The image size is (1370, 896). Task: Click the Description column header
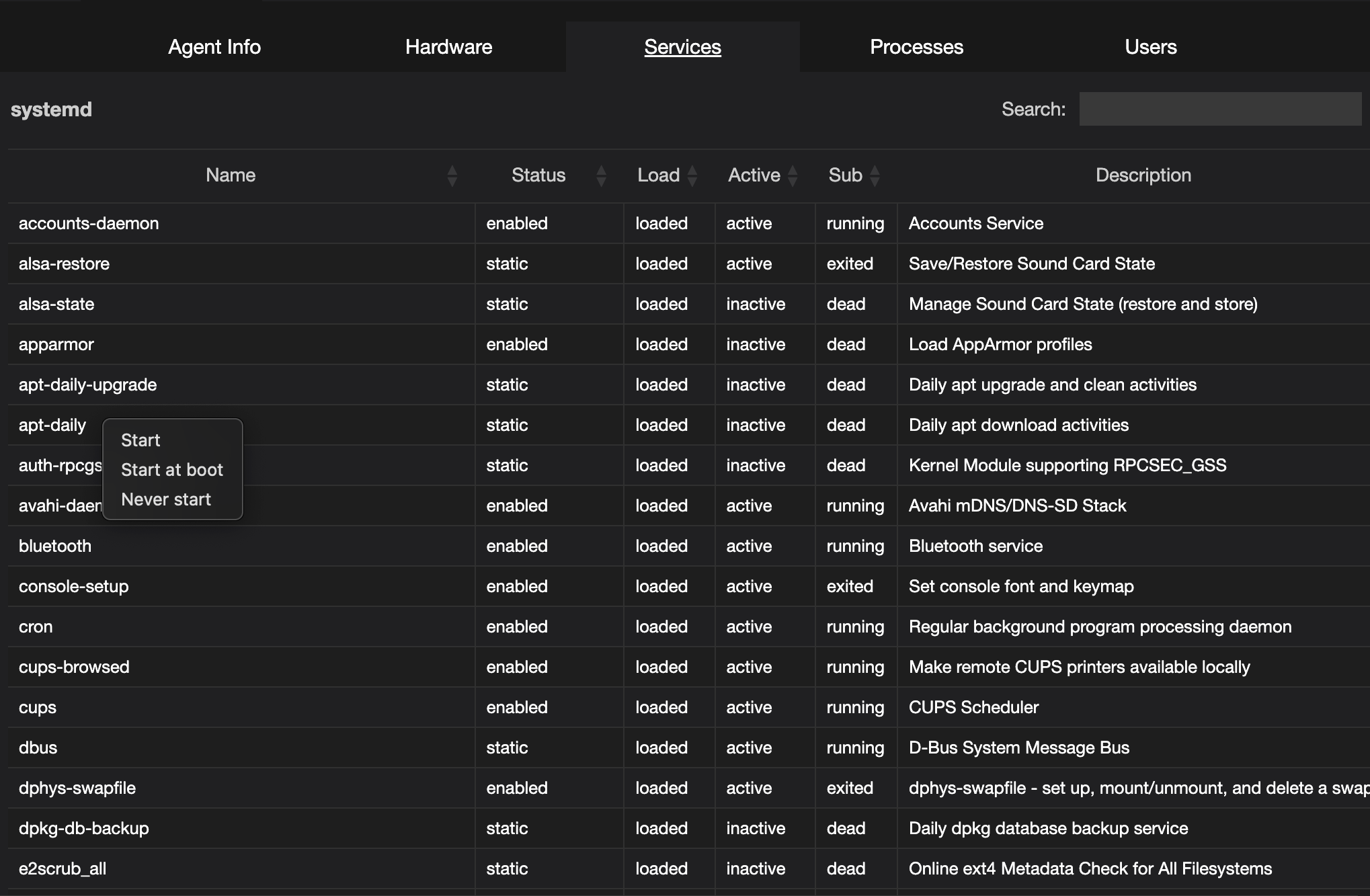coord(1143,175)
